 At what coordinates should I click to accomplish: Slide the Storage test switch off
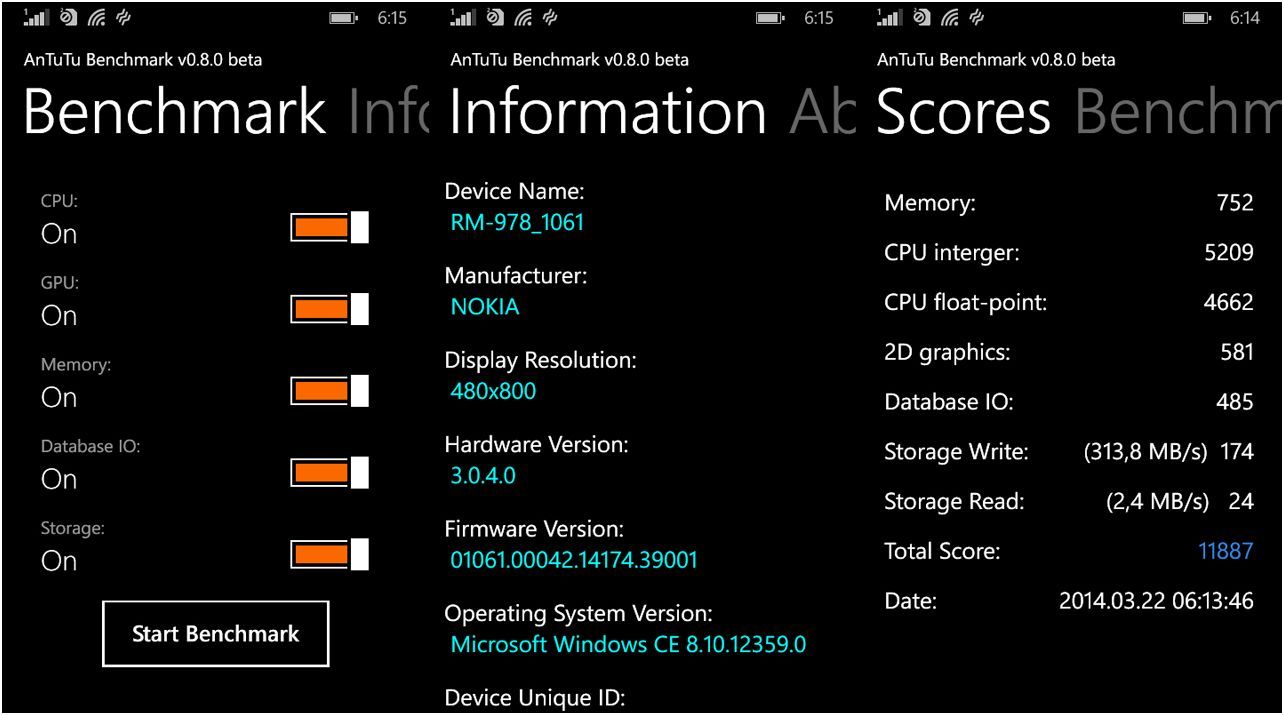click(327, 553)
